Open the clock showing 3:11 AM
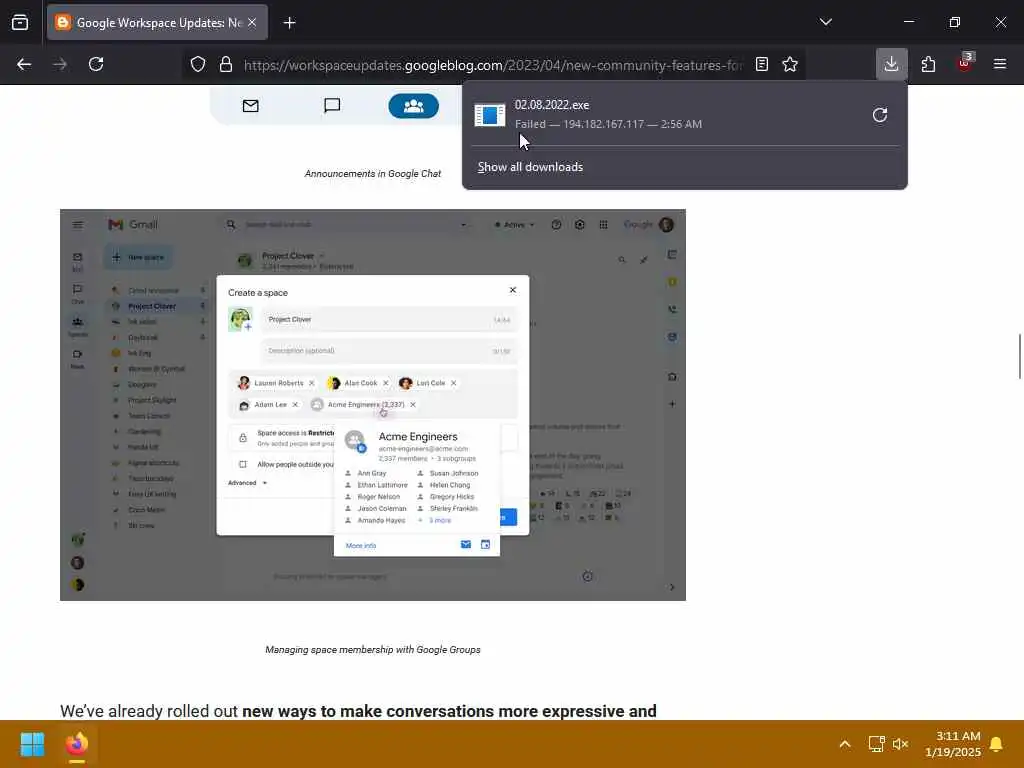Image resolution: width=1024 pixels, height=768 pixels. coord(953,744)
